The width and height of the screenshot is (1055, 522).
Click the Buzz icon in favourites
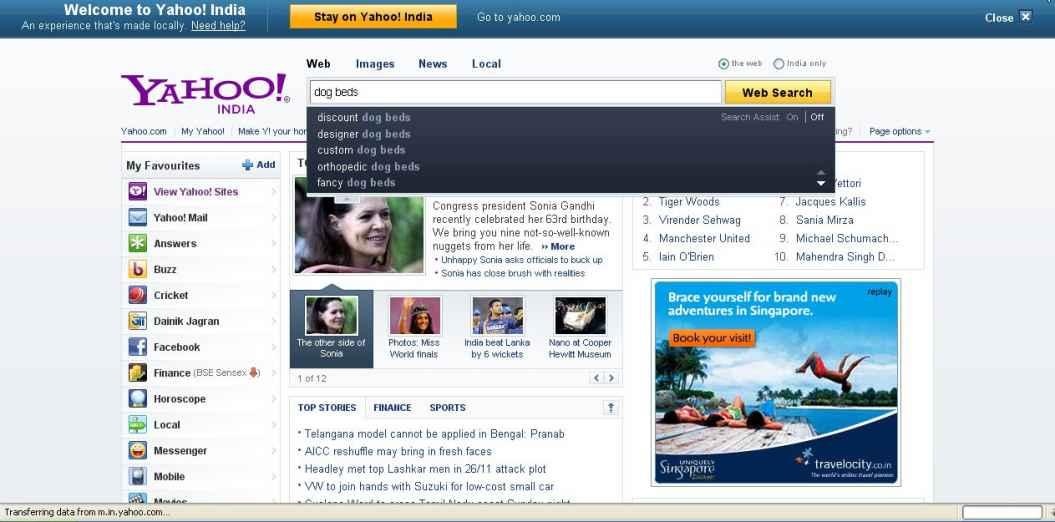(138, 269)
